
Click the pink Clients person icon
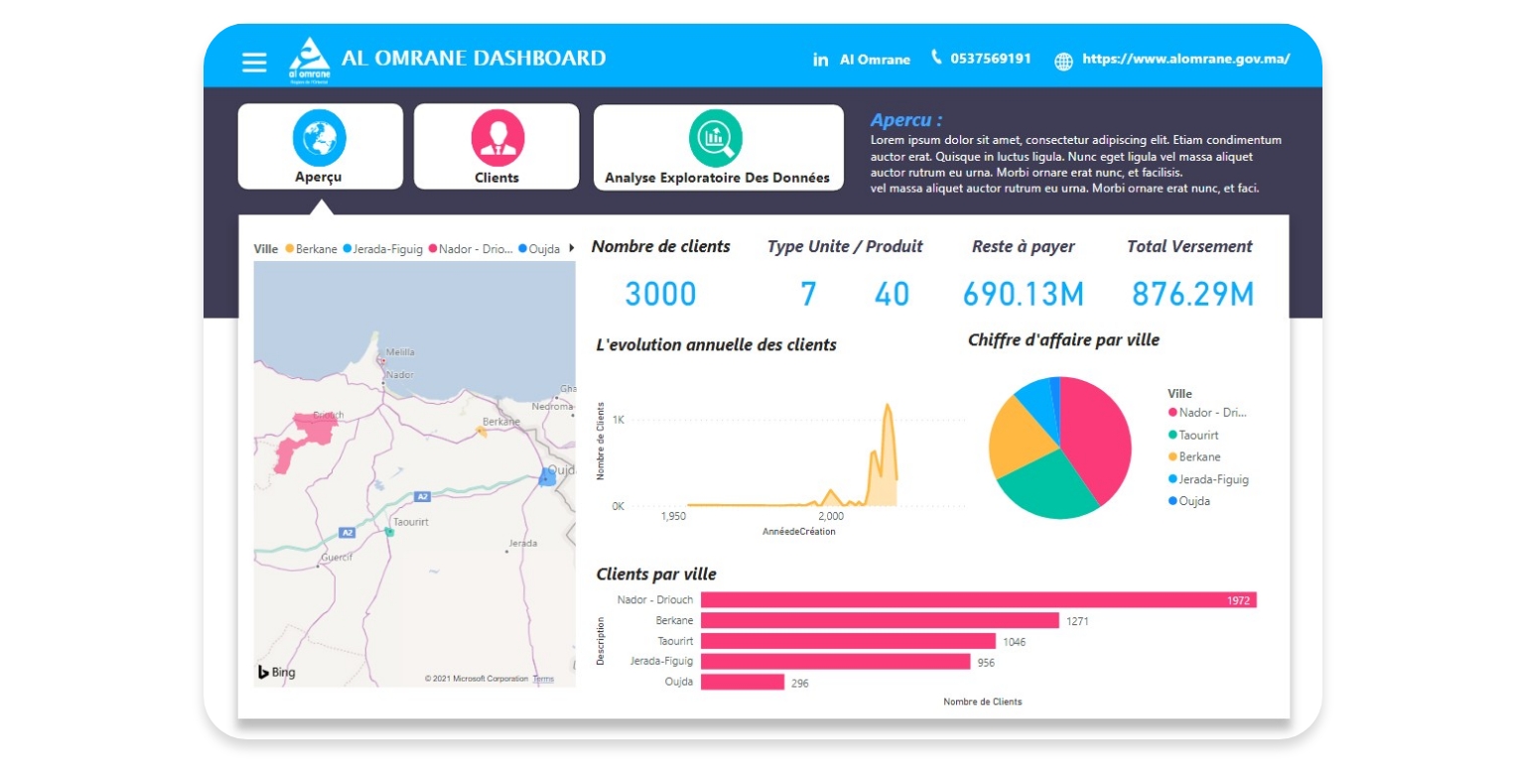tap(497, 137)
